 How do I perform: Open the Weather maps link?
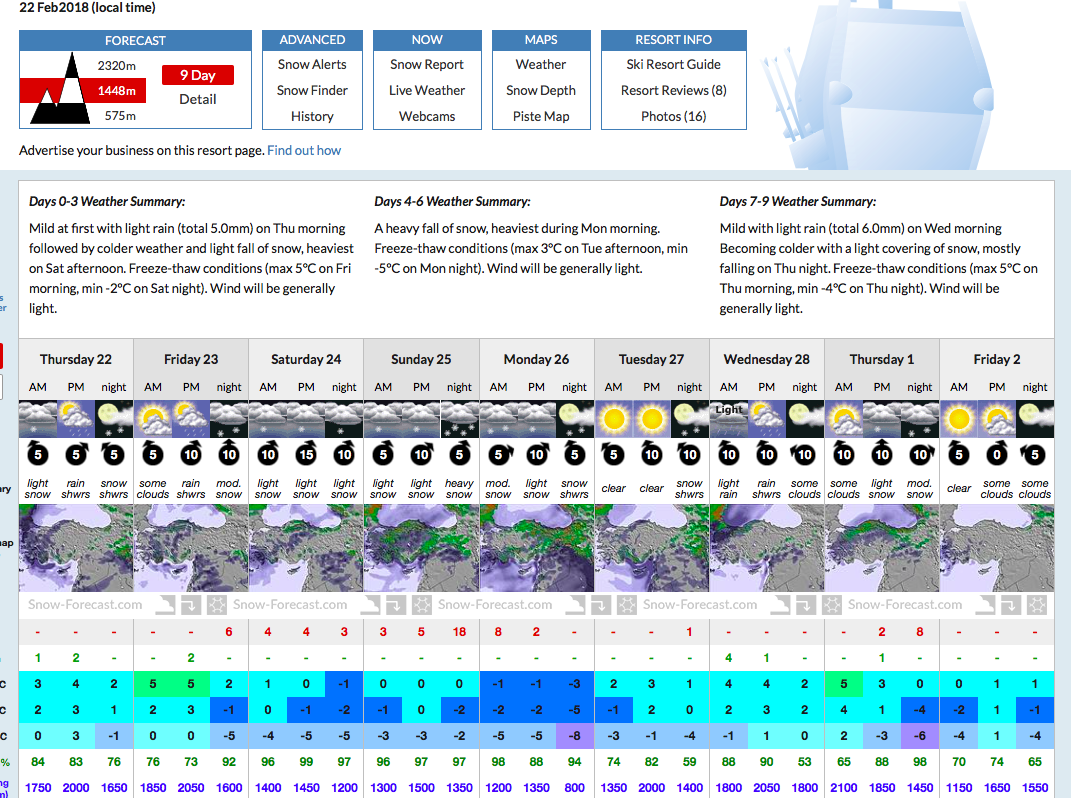(541, 64)
